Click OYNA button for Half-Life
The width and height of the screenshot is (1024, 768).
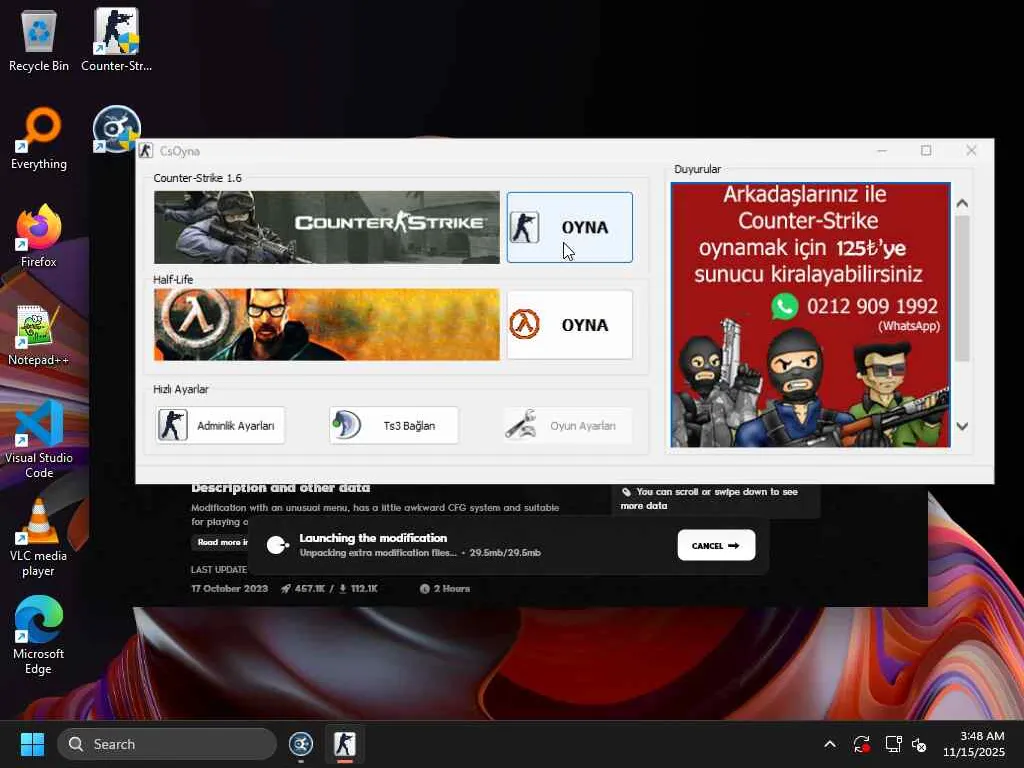[x=569, y=325]
